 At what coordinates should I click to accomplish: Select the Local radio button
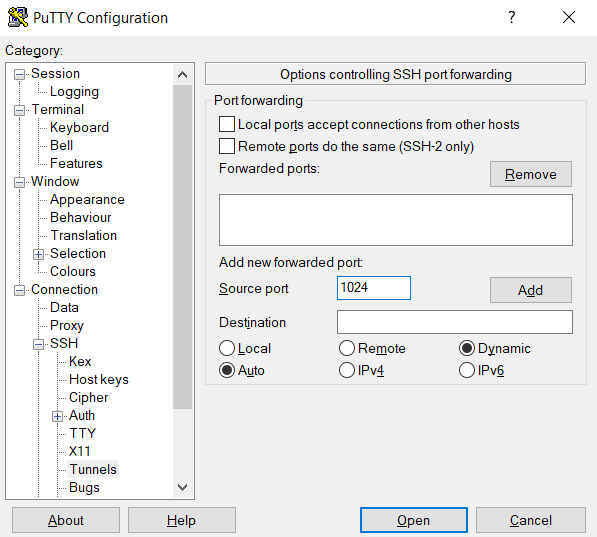click(227, 348)
